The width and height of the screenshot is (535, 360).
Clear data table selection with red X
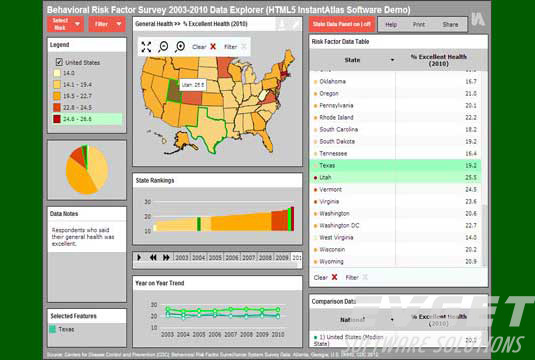click(334, 277)
